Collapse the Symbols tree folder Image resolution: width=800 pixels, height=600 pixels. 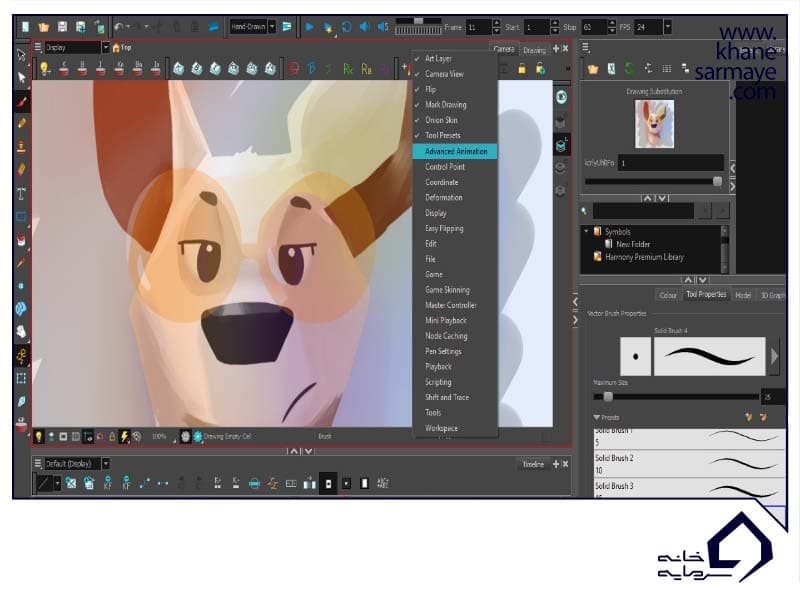(x=586, y=231)
